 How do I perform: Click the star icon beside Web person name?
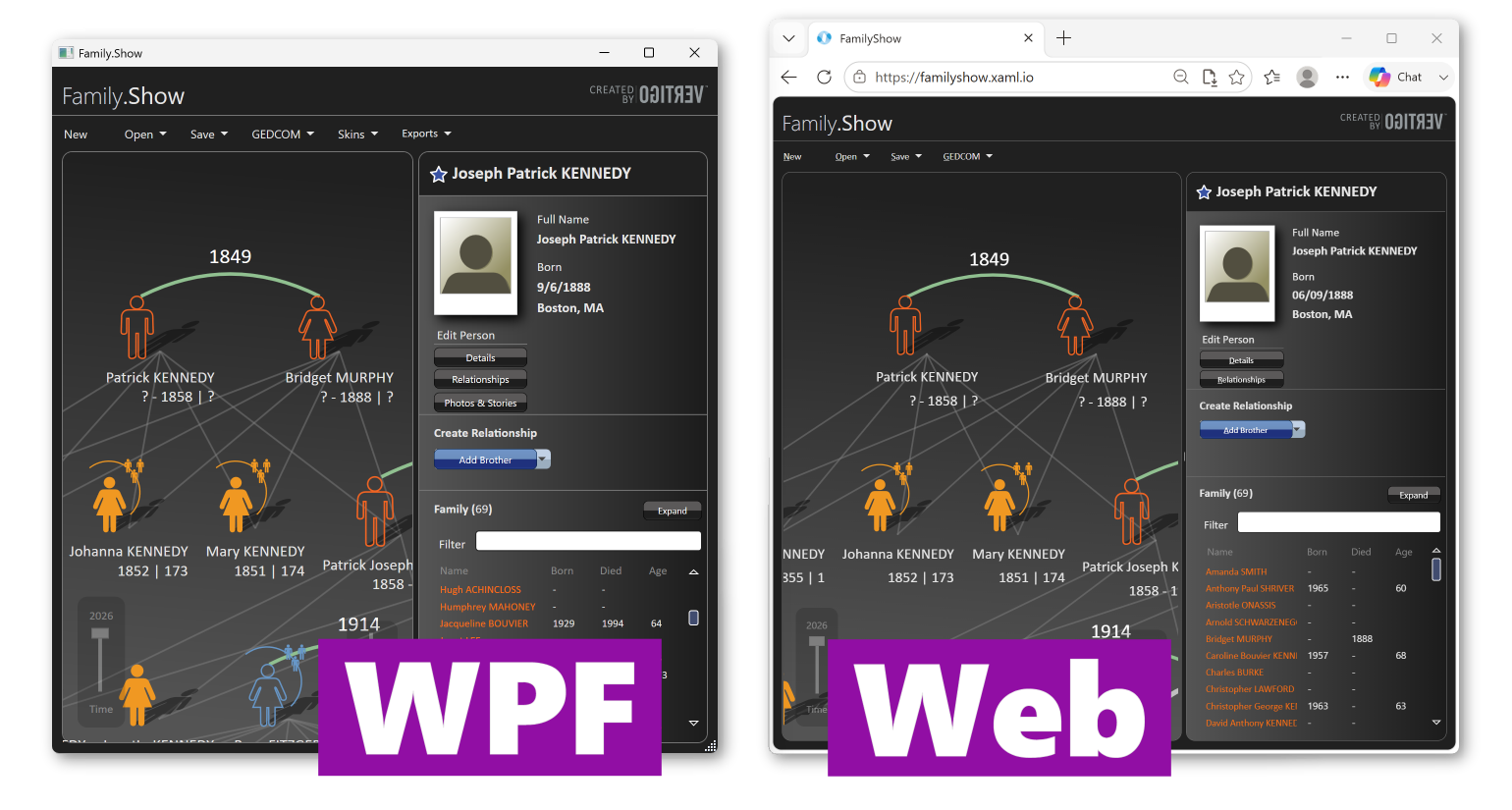coord(1204,192)
